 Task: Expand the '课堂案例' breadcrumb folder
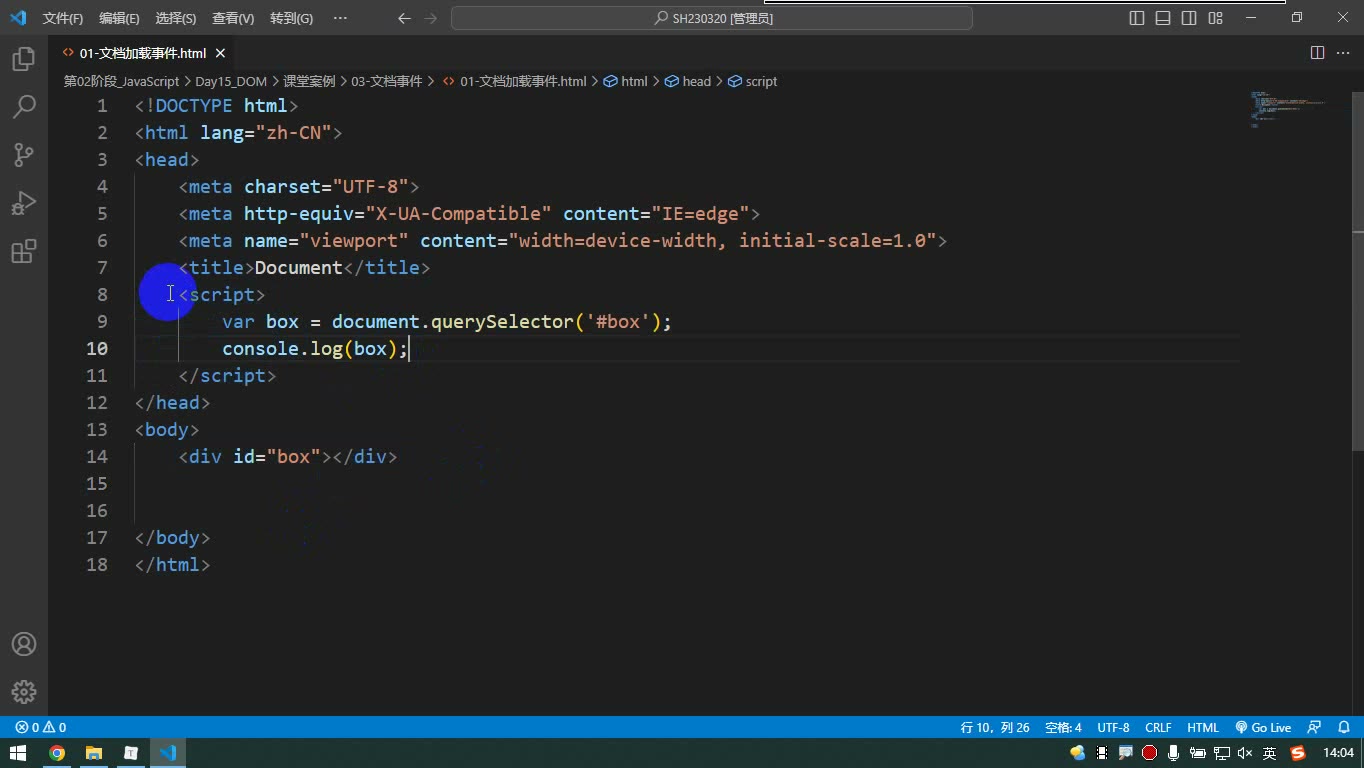coord(309,82)
